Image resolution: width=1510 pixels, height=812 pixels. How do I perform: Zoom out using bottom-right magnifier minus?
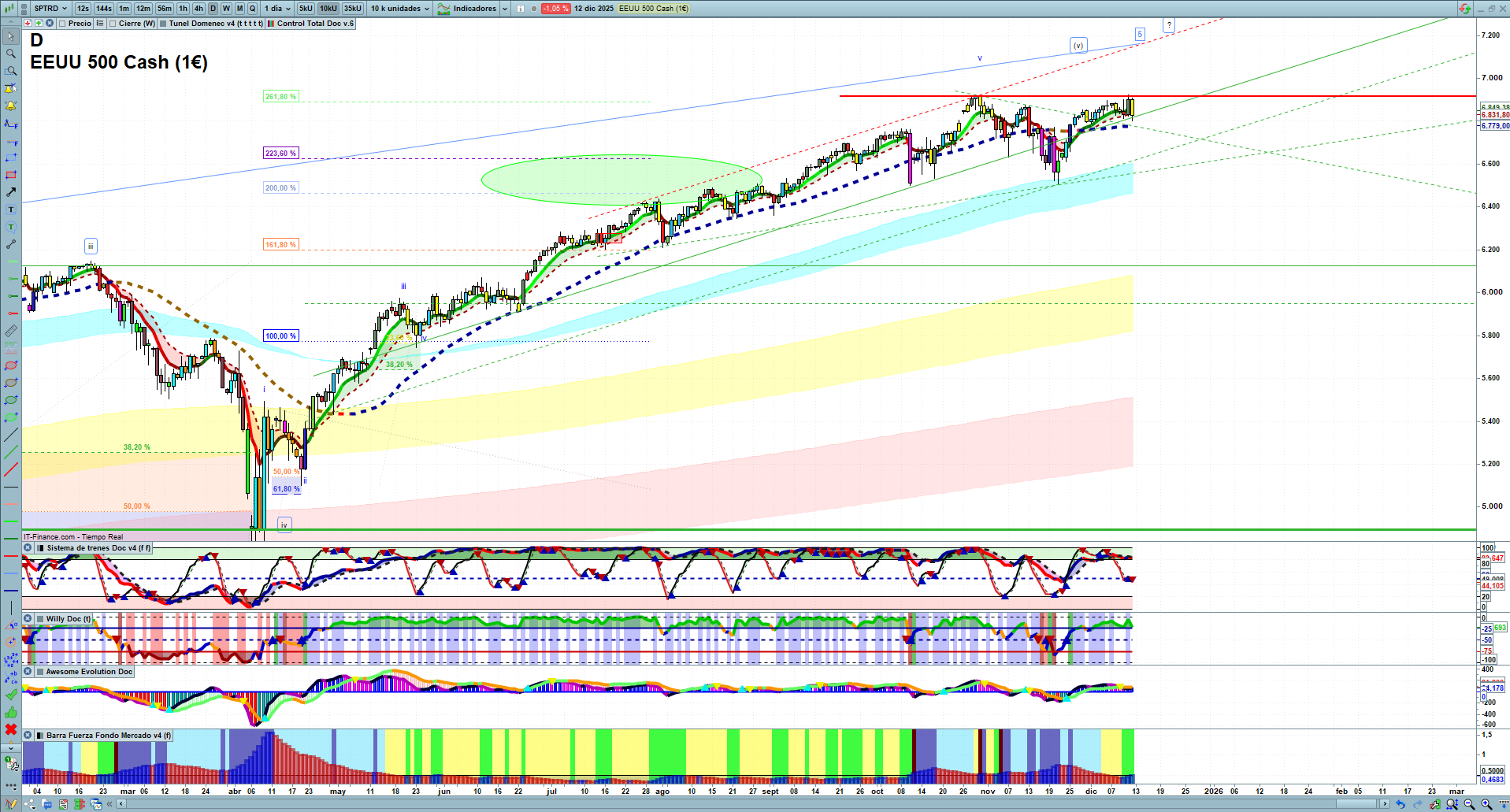(x=1469, y=804)
